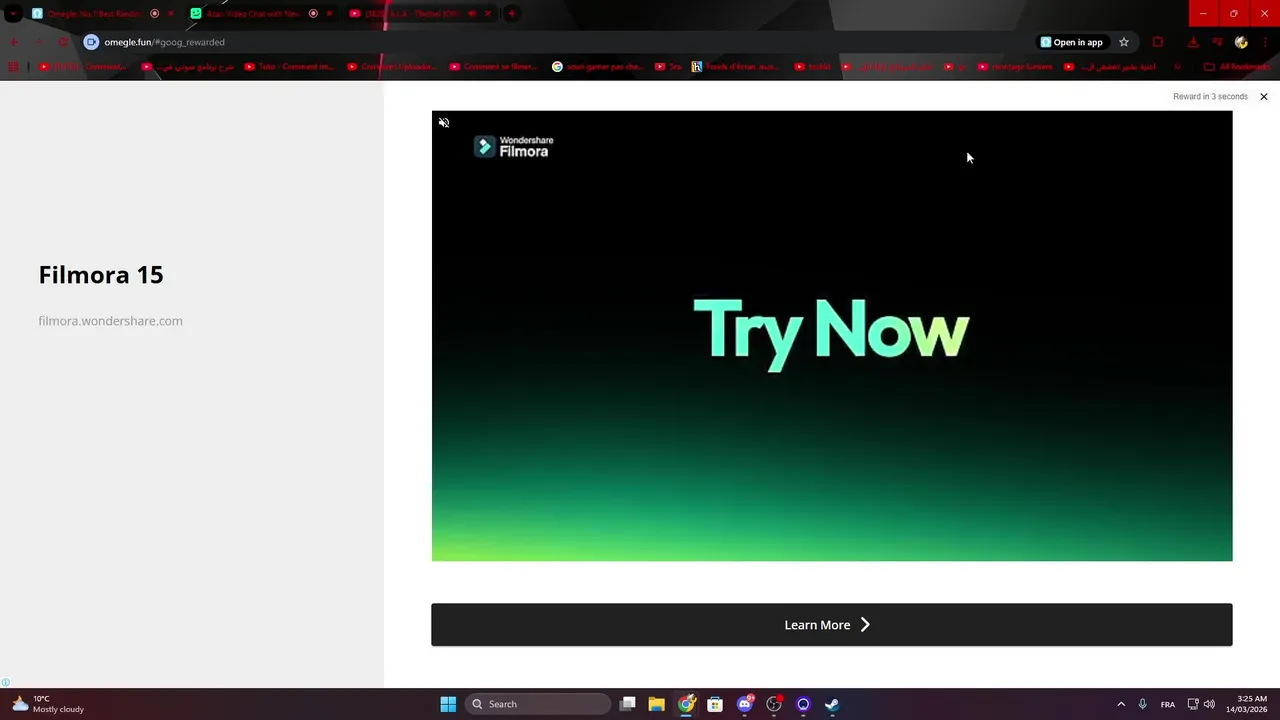Open Task View from the taskbar
The height and width of the screenshot is (720, 1280).
[x=628, y=704]
